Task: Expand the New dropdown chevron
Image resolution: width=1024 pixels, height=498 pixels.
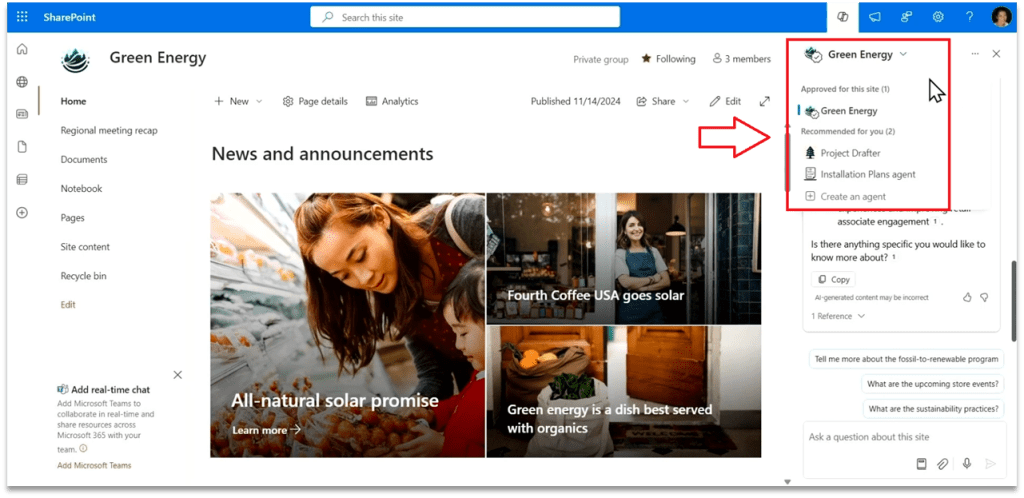Action: [259, 101]
